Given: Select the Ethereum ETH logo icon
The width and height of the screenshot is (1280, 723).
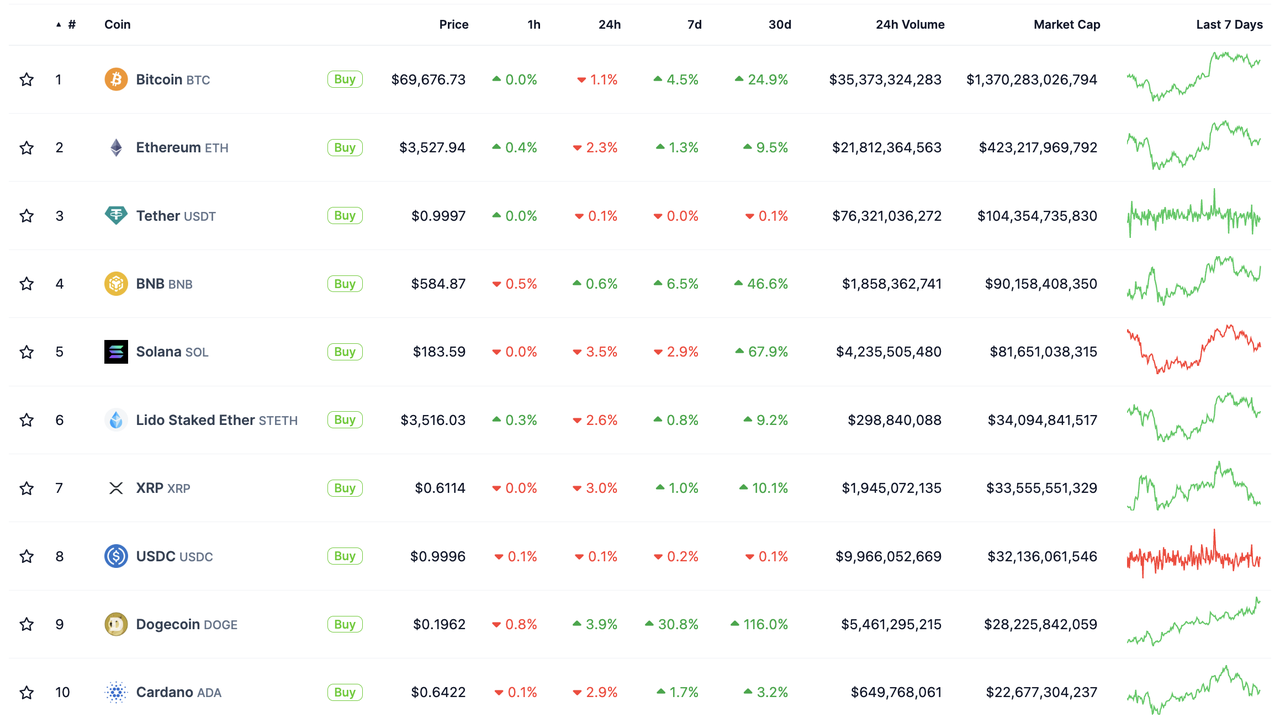Looking at the screenshot, I should [x=116, y=147].
